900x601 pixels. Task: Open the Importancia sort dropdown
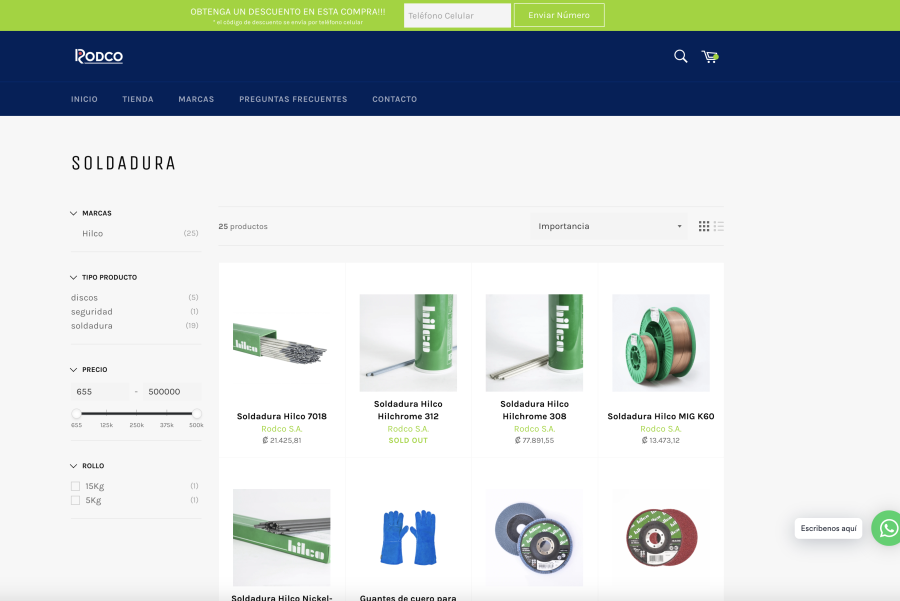609,226
